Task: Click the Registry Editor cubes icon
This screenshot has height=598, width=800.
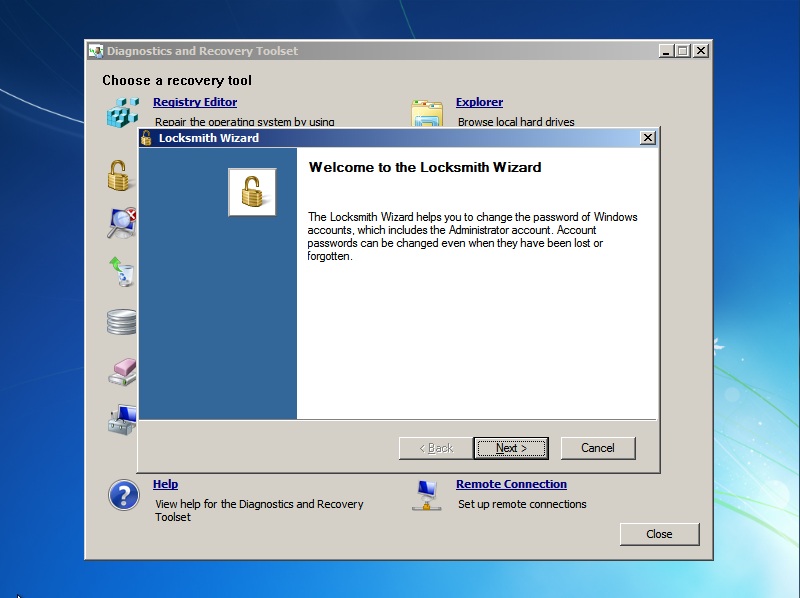Action: click(122, 112)
